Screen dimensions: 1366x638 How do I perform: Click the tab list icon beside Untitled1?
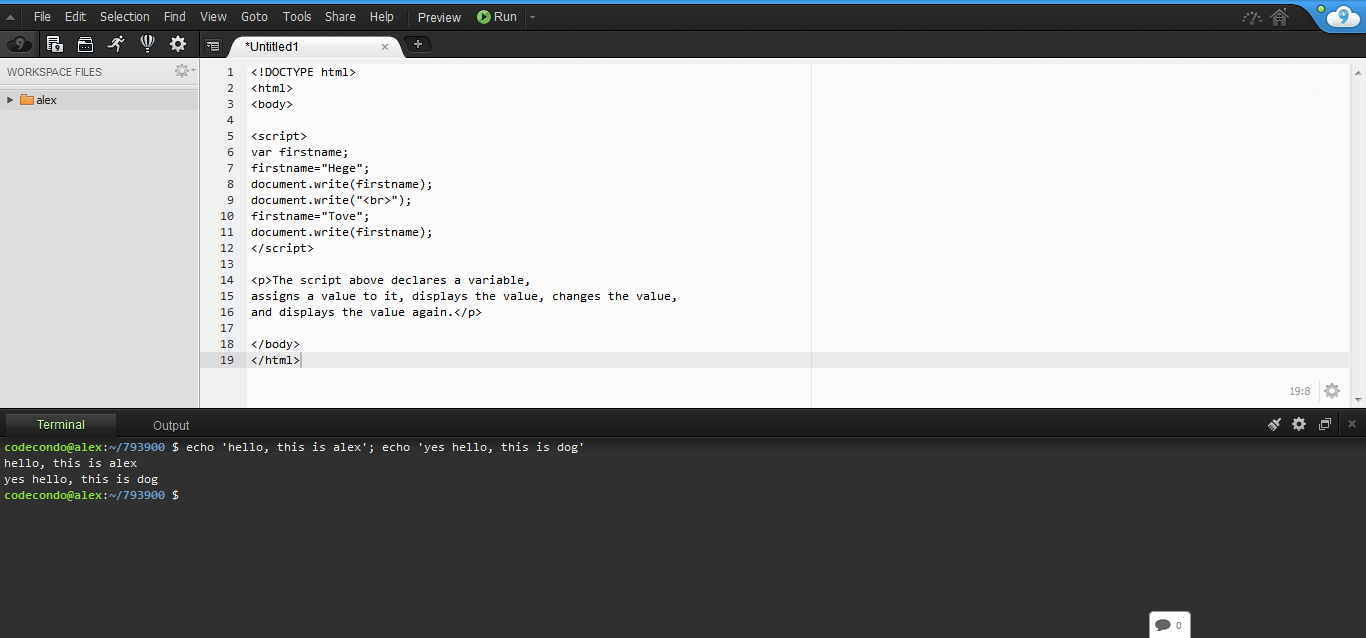point(213,45)
